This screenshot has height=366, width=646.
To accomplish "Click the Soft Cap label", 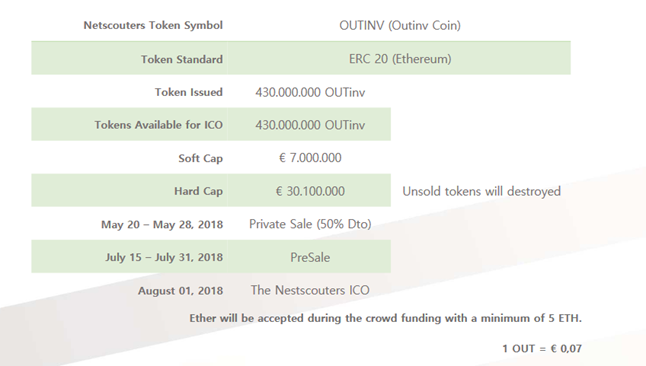I will [200, 158].
